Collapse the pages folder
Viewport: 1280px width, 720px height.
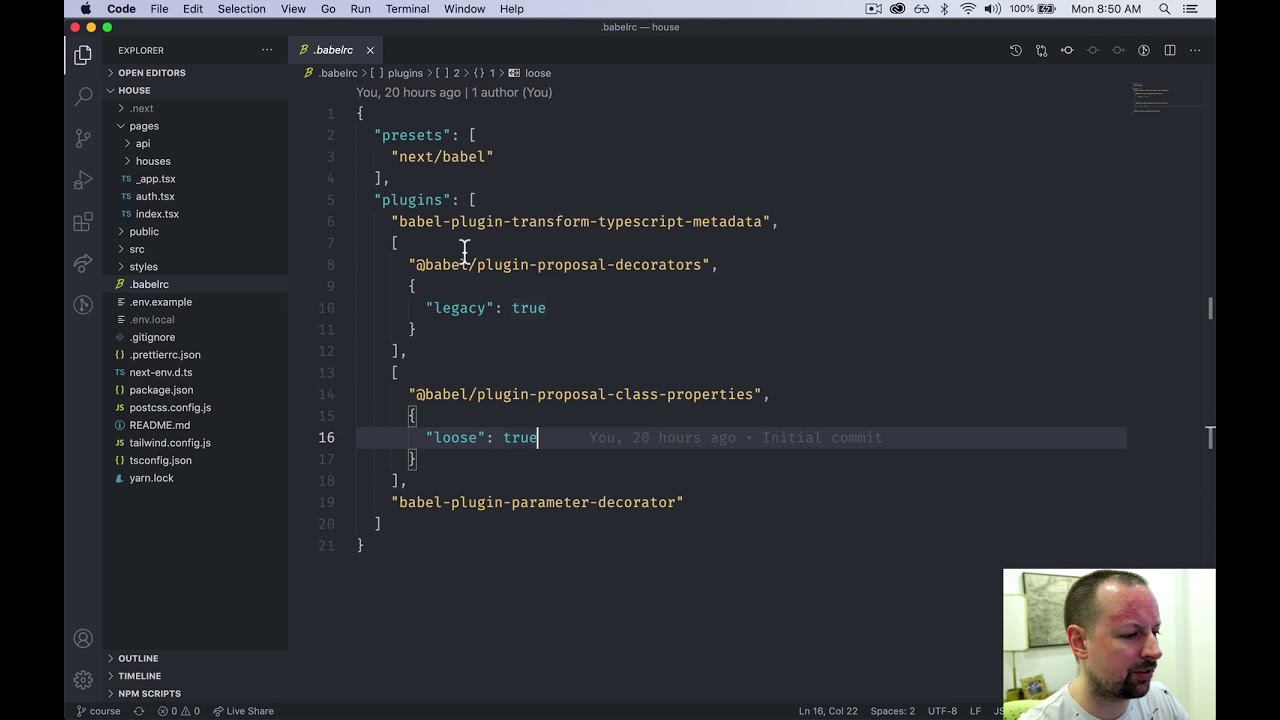[x=143, y=126]
